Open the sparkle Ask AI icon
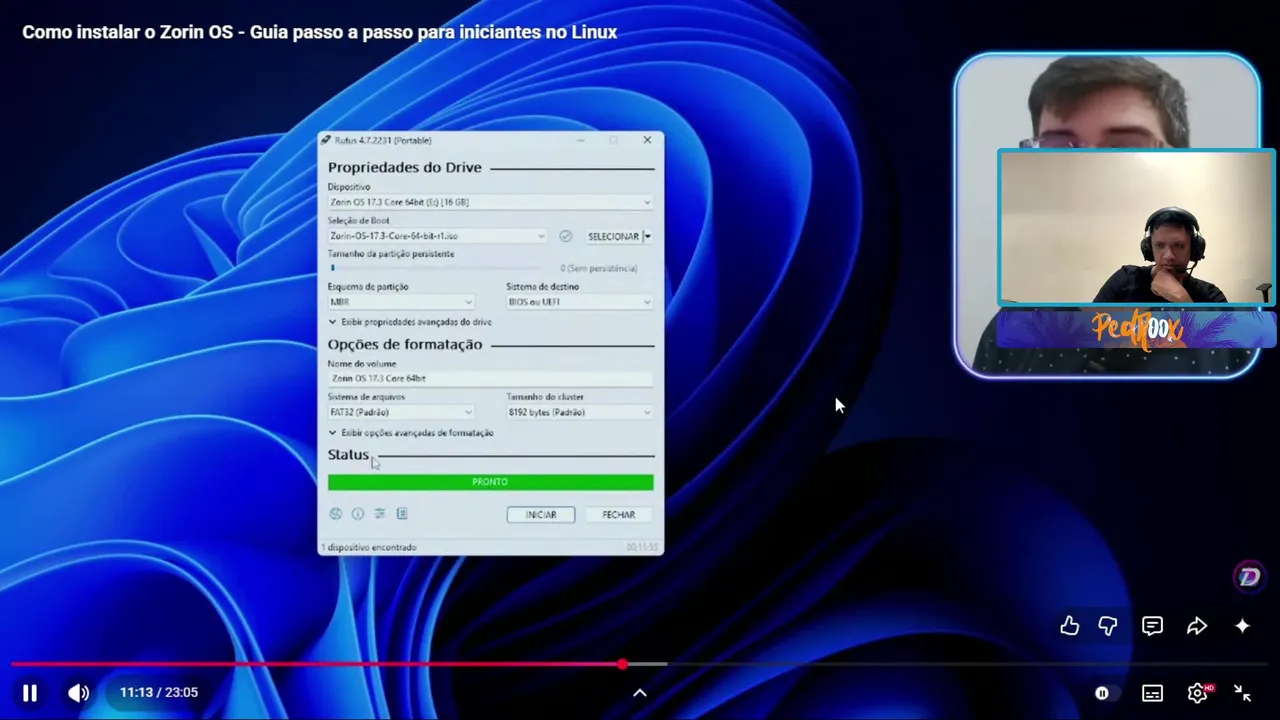 click(x=1242, y=626)
